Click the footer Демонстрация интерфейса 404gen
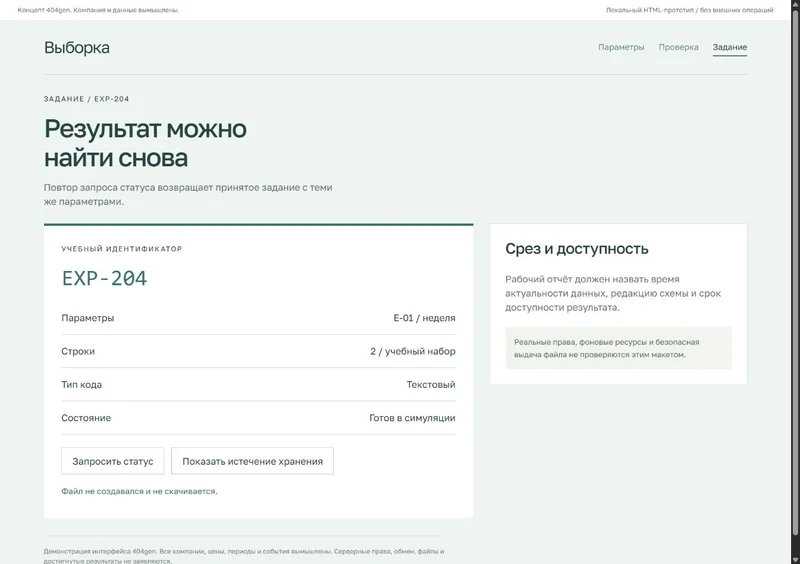The height and width of the screenshot is (564, 800). tap(244, 556)
